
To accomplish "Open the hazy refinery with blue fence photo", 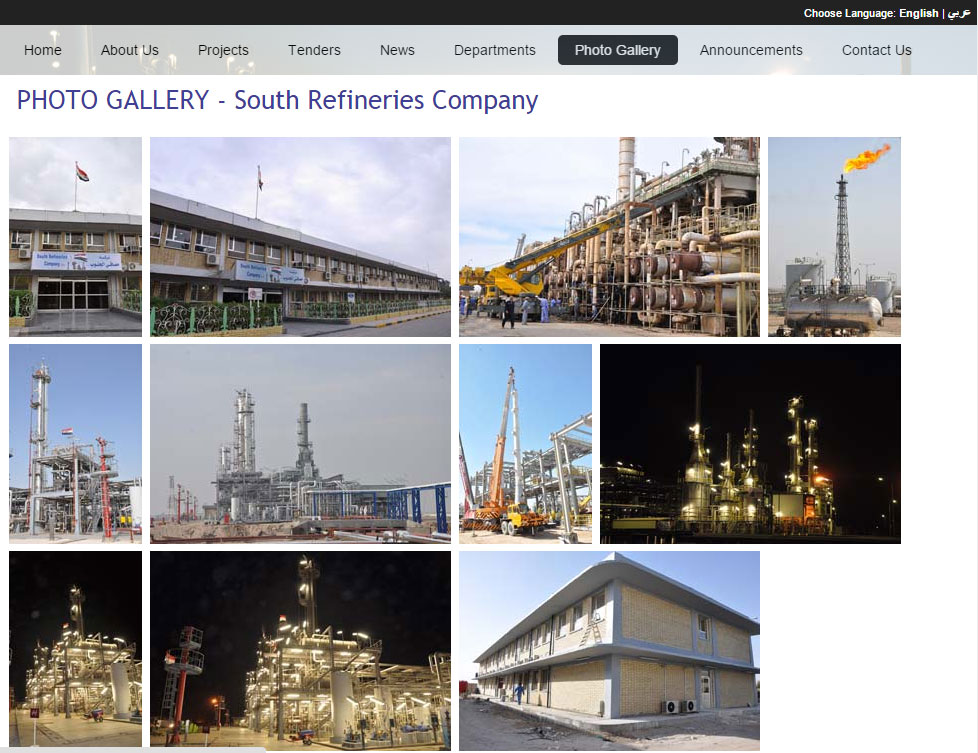I will coord(300,443).
